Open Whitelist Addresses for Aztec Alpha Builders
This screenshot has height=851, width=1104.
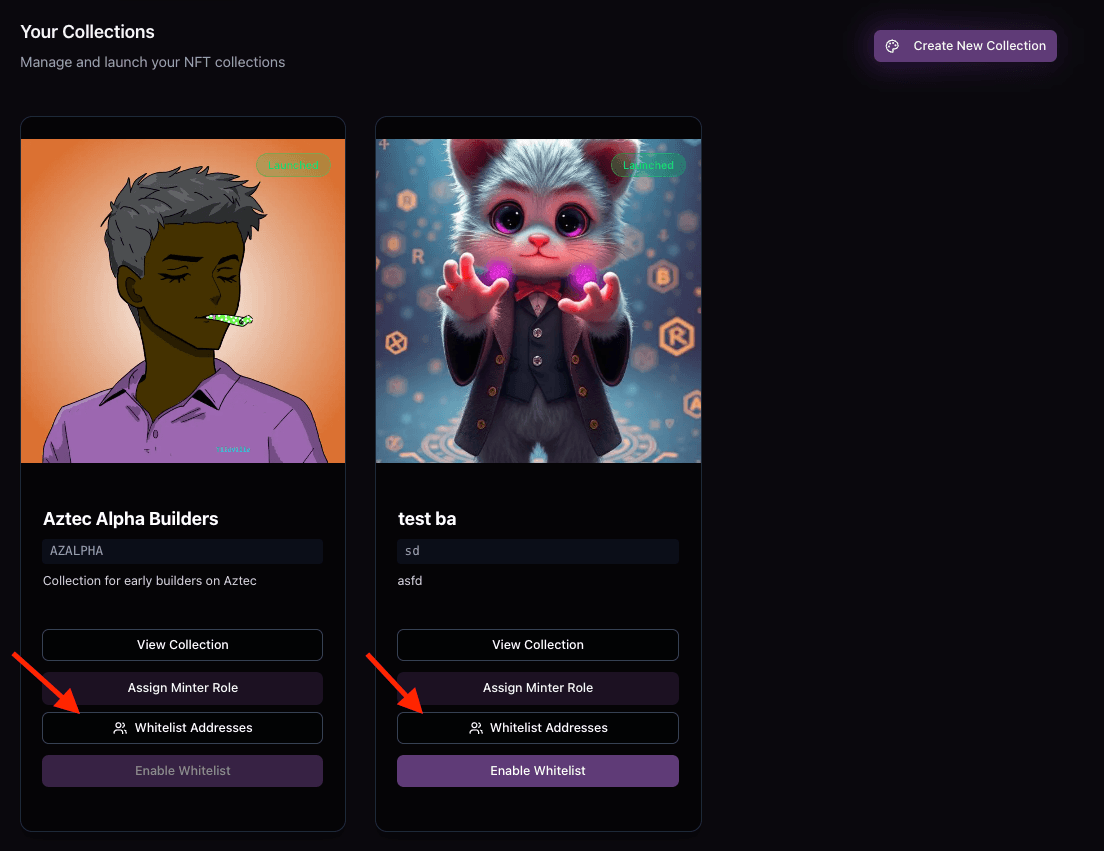coord(182,728)
